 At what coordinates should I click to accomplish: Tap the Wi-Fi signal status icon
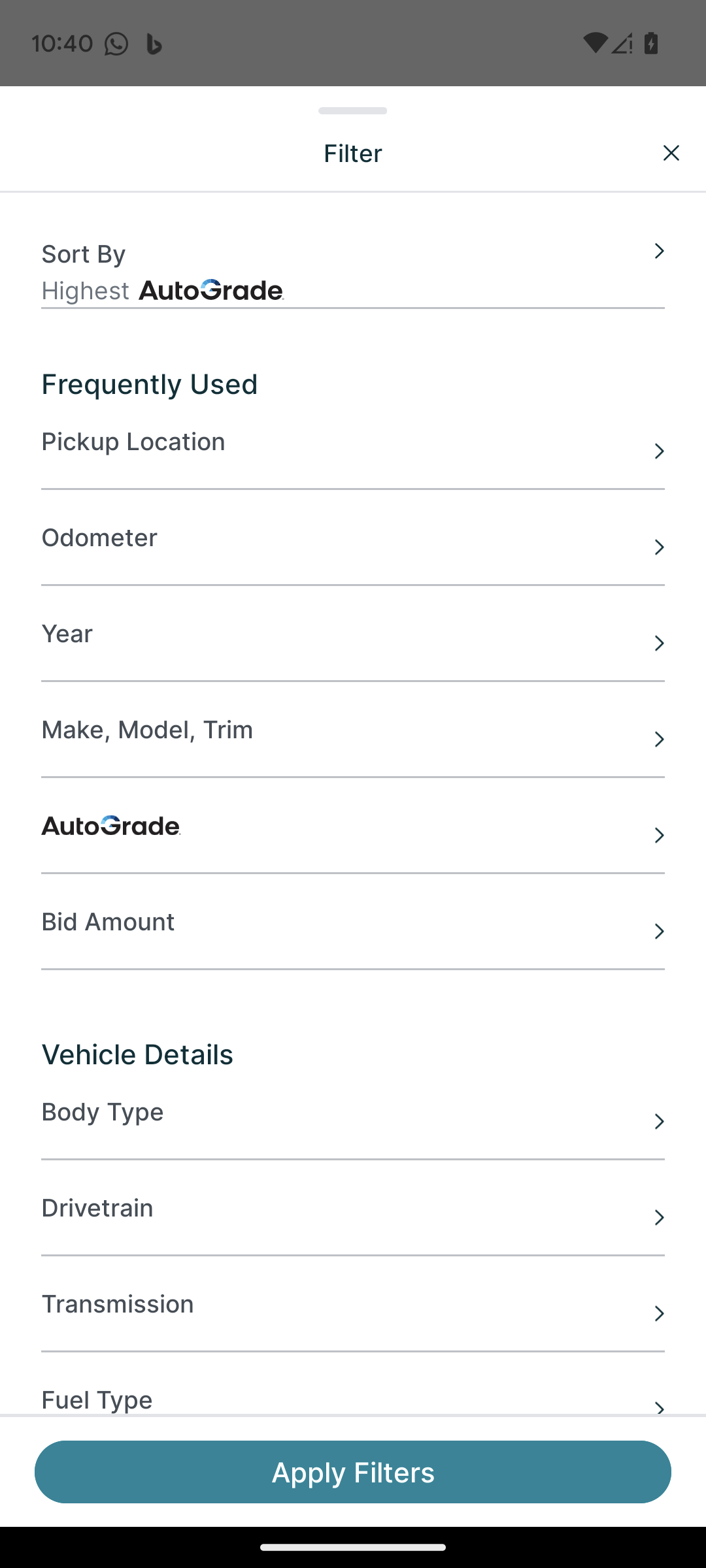click(594, 43)
